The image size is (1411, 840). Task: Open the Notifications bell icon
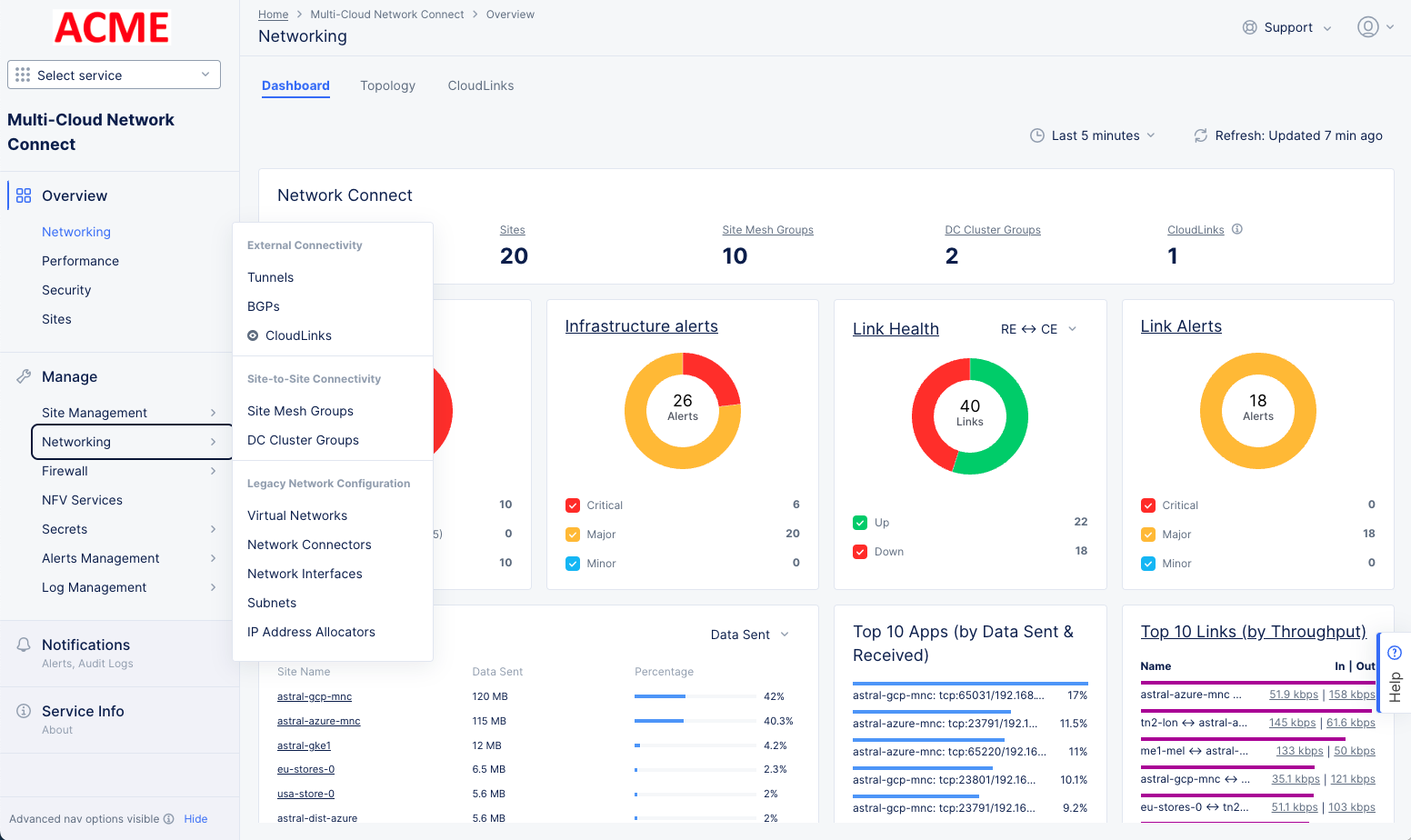[23, 644]
